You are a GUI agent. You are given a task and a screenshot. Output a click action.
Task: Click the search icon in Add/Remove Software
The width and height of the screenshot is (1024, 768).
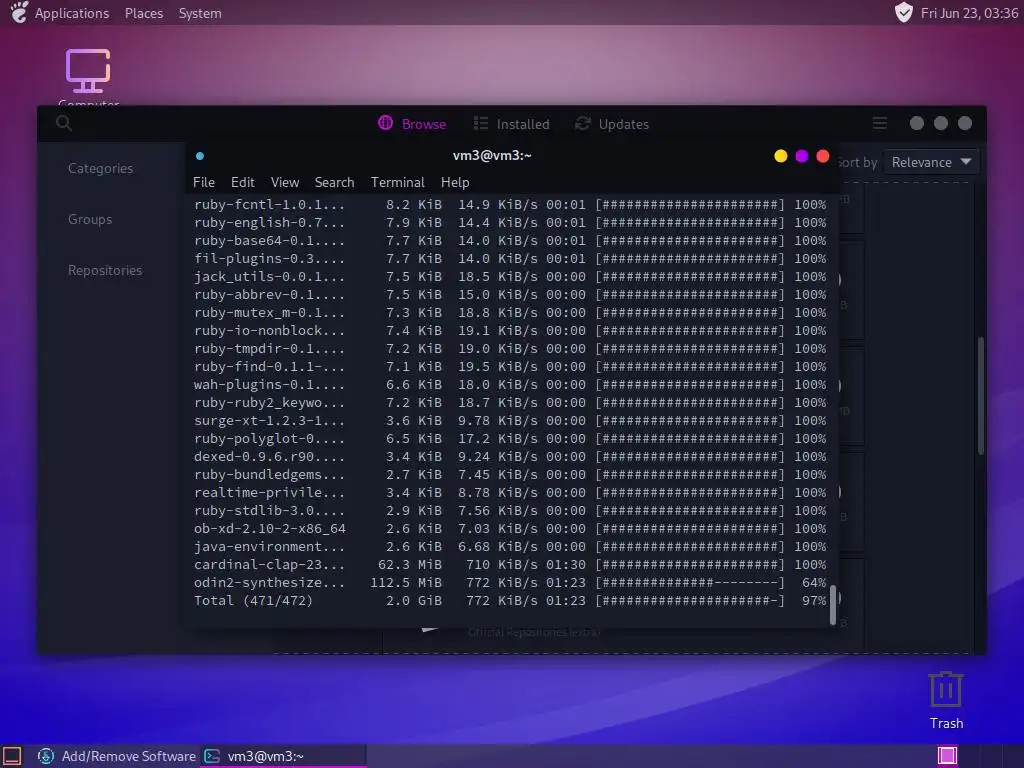pyautogui.click(x=63, y=123)
